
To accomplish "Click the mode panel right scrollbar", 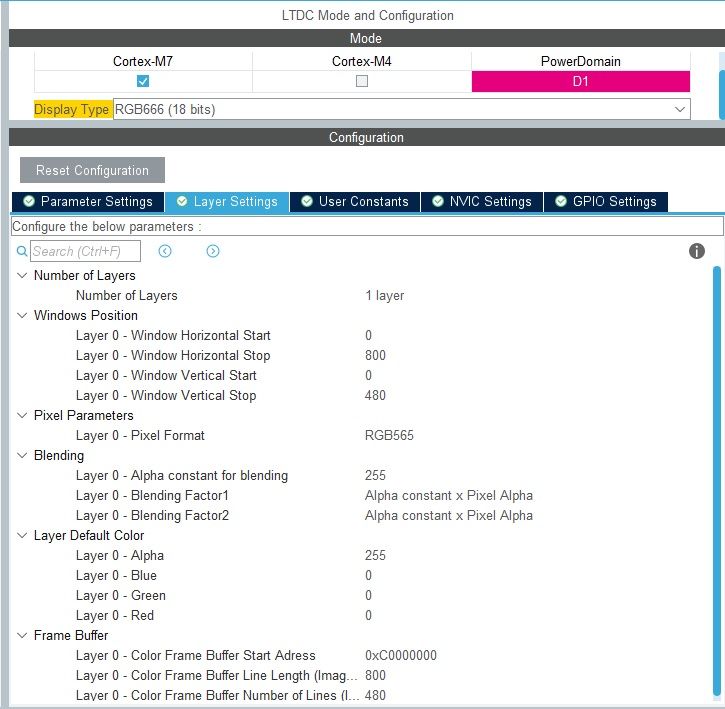I will [721, 94].
